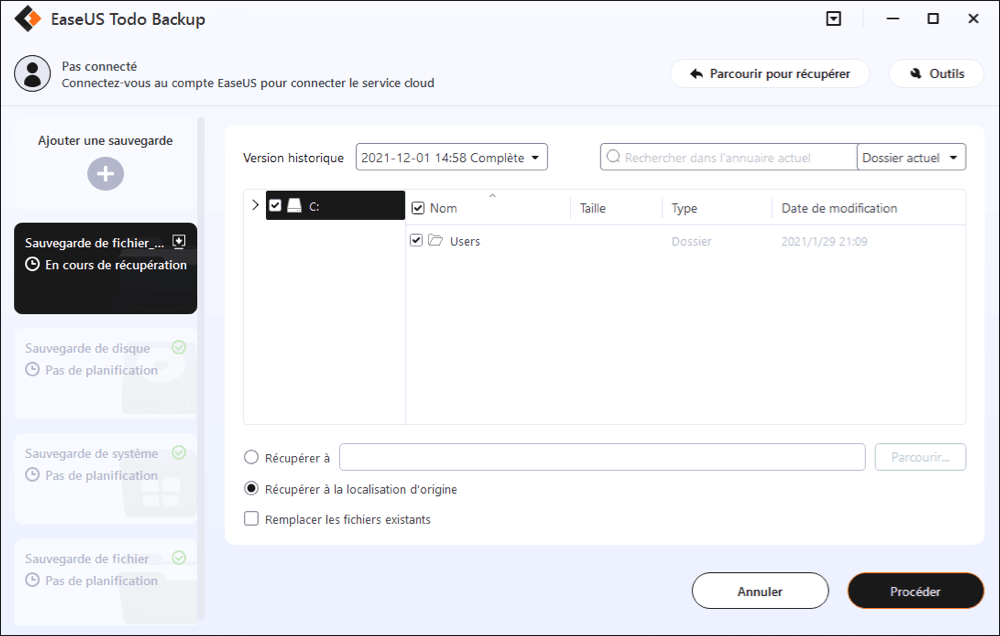Click the sidebar vertical scrollbar
The height and width of the screenshot is (636, 1000).
(201, 369)
